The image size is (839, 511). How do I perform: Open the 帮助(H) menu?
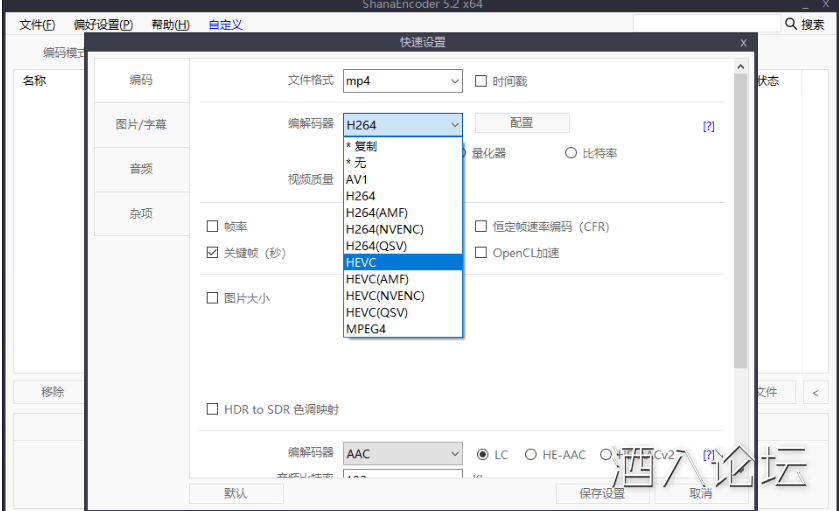click(x=170, y=25)
